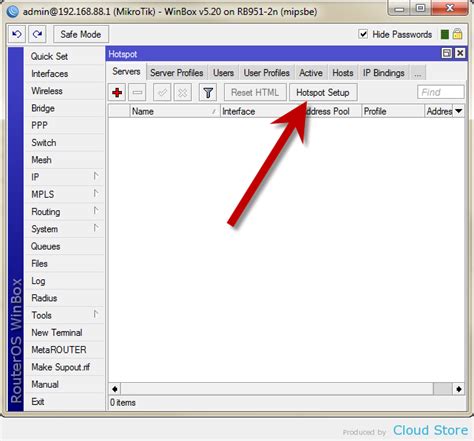Screen dimensions: 474x441
Task: Switch to the Active tab
Action: [311, 73]
